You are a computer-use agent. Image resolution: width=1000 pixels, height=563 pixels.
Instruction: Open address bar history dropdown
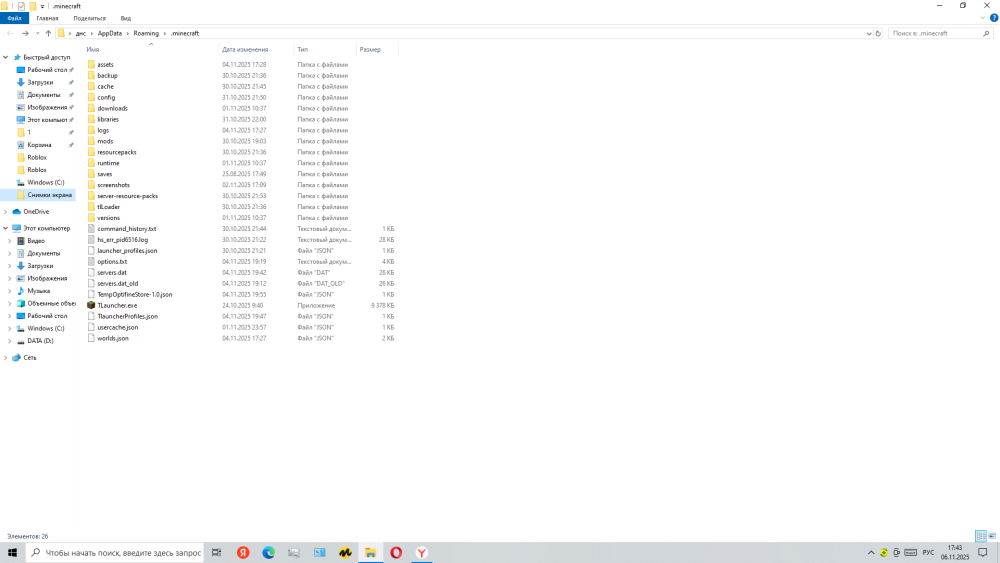869,33
